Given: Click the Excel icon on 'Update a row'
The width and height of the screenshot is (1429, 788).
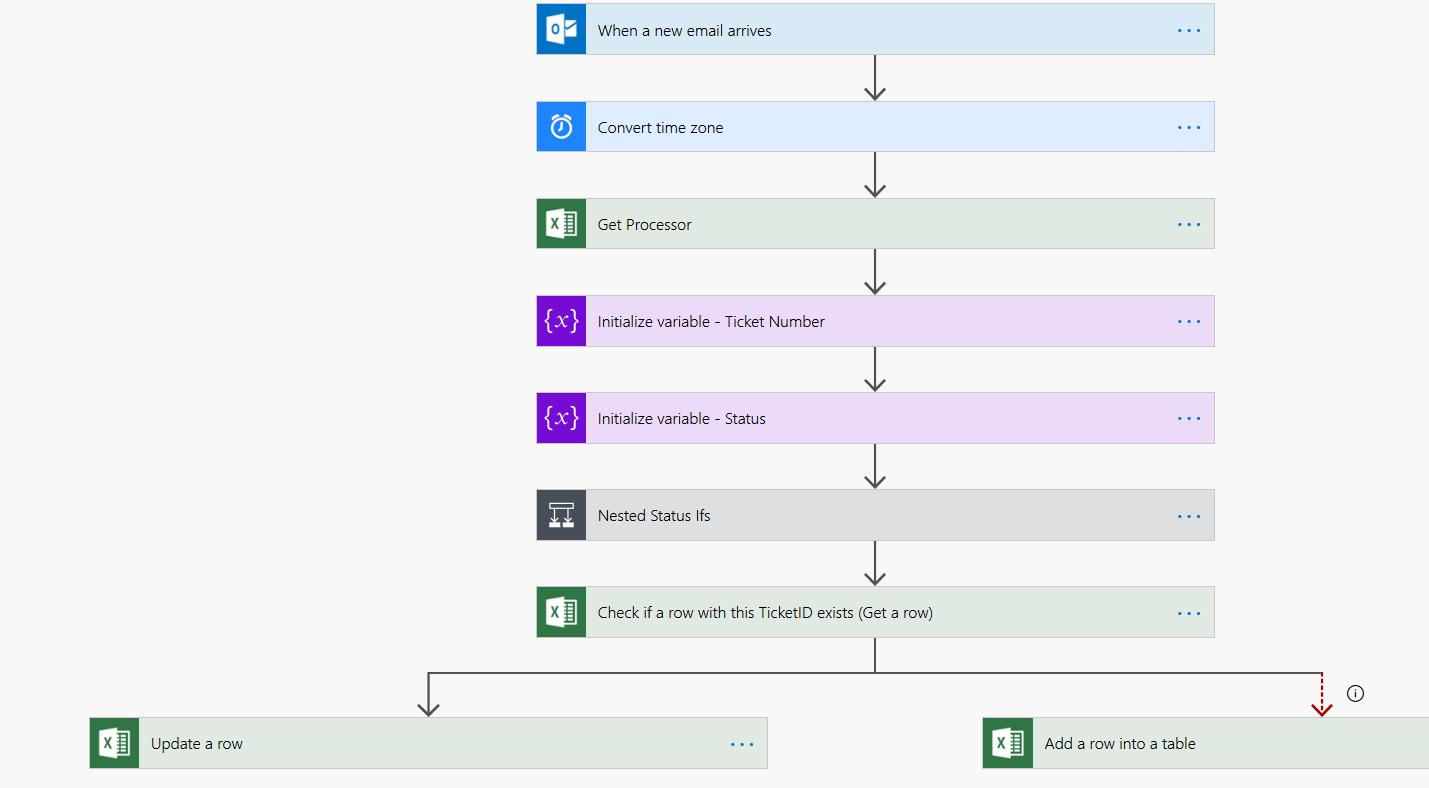Looking at the screenshot, I should pos(114,742).
